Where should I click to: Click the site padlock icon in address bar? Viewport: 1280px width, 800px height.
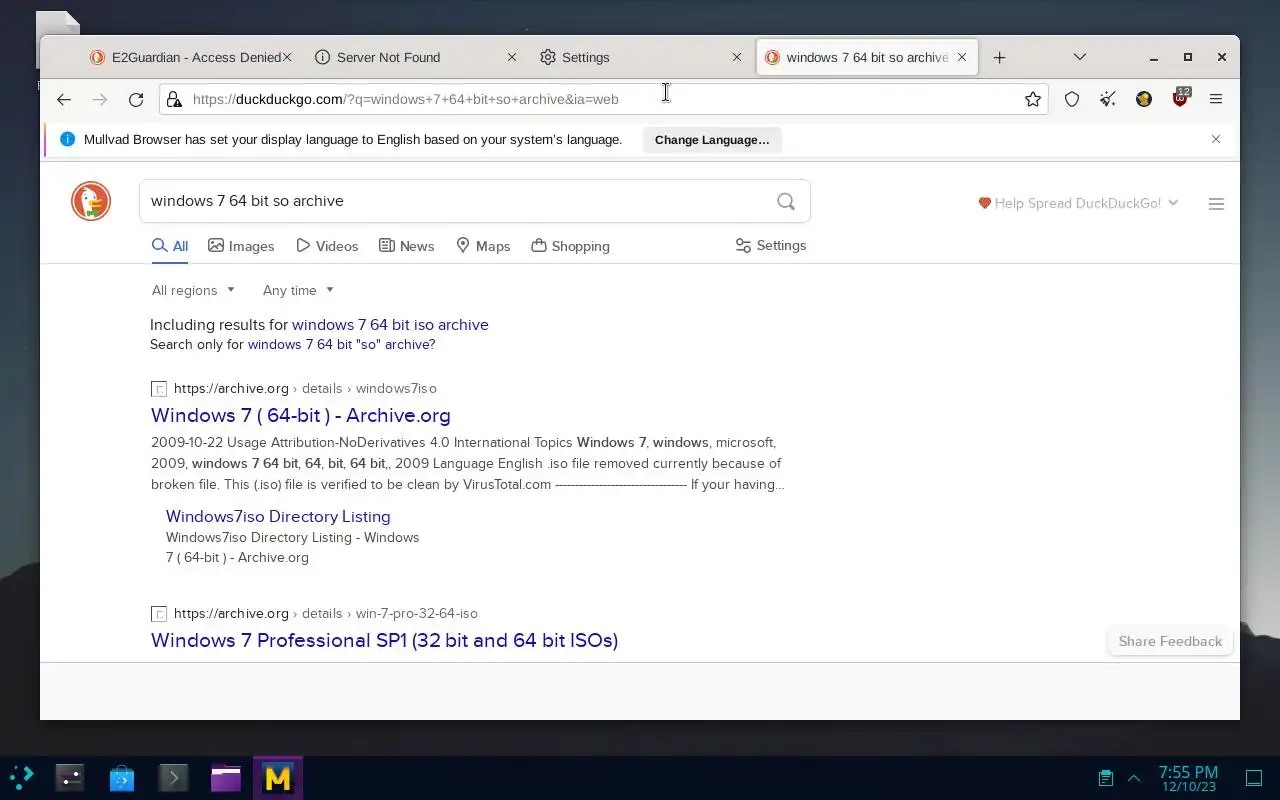coord(174,99)
